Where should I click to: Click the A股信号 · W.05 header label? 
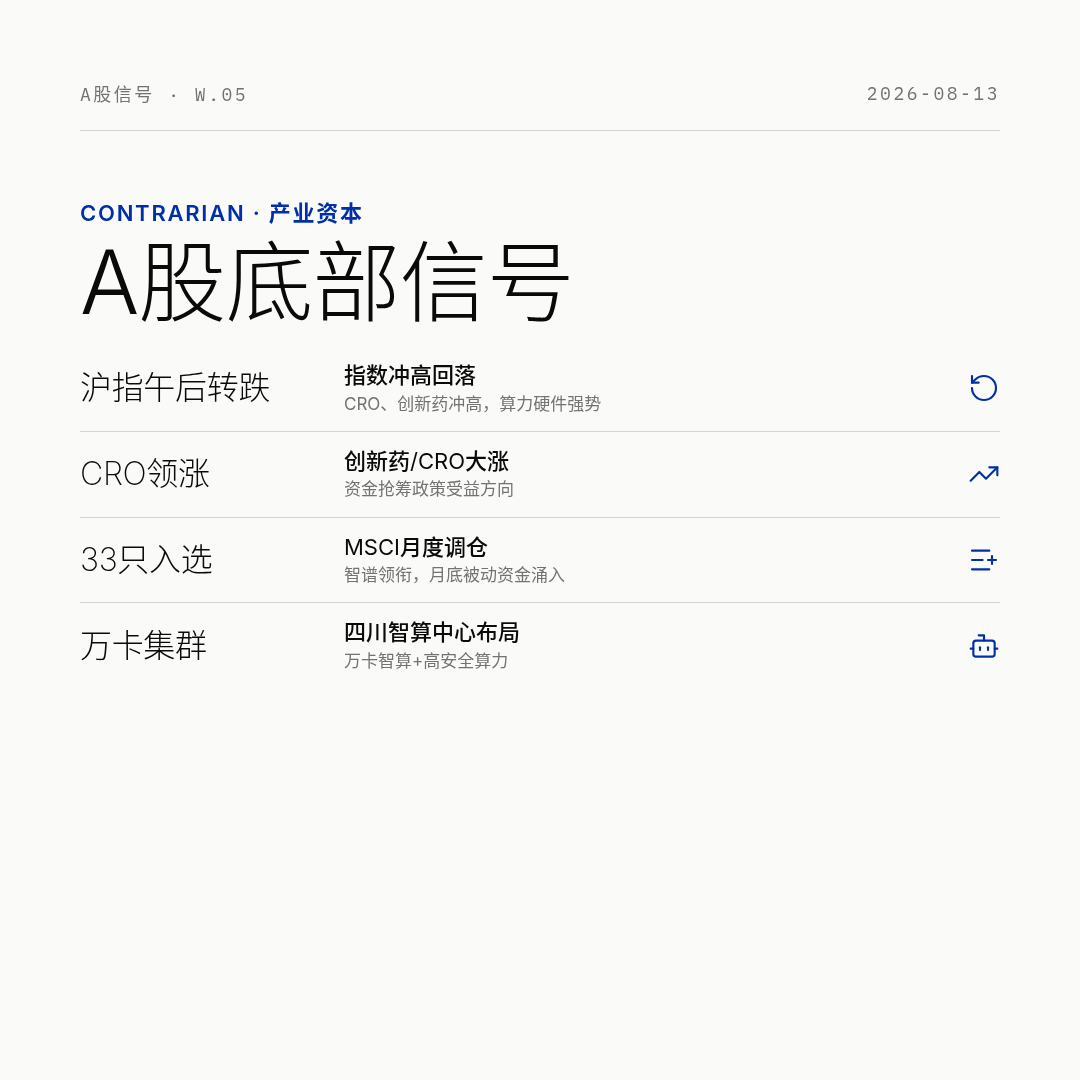[x=163, y=94]
